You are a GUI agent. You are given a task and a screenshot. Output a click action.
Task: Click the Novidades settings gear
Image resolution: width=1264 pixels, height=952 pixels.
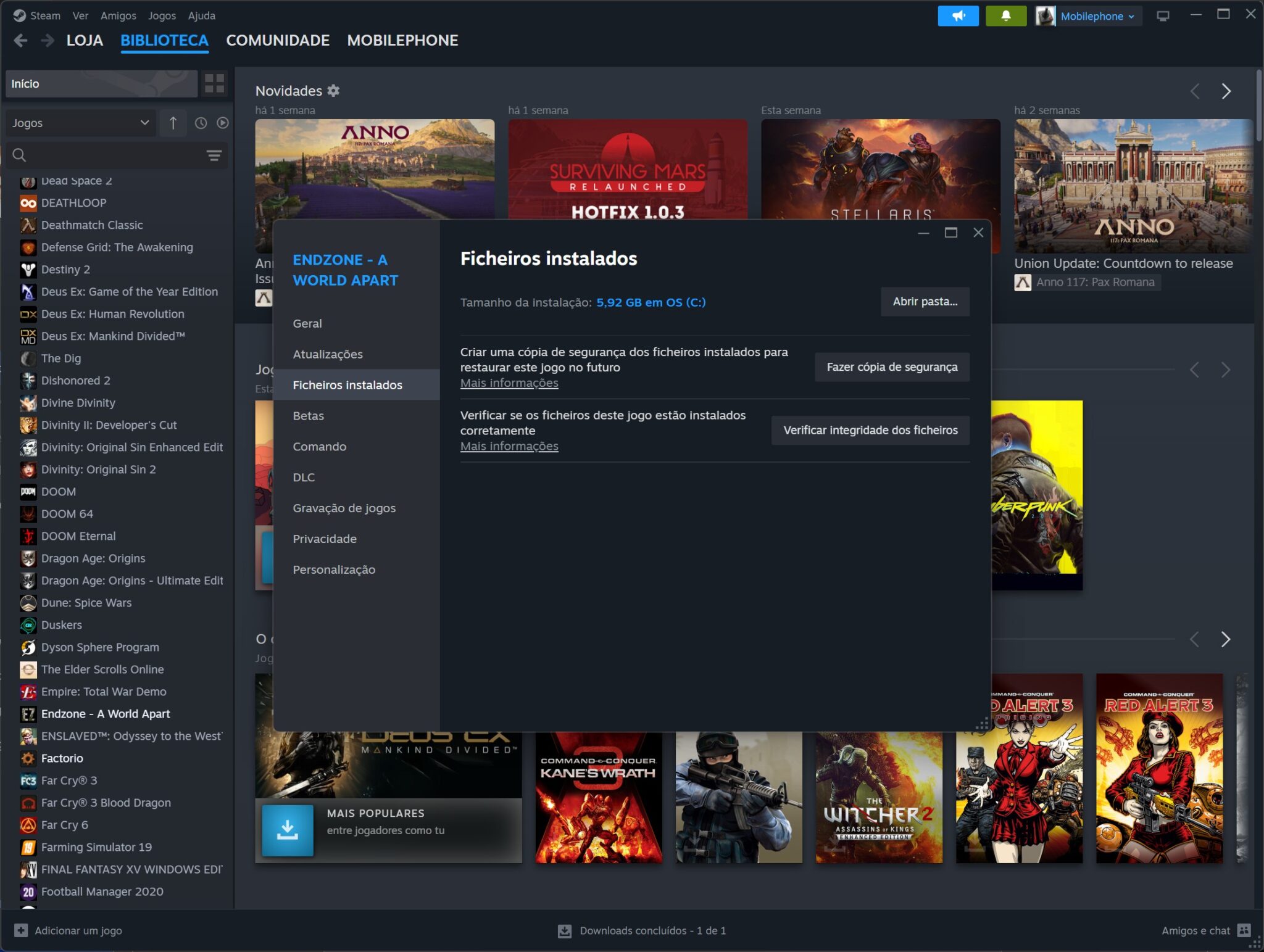pyautogui.click(x=334, y=91)
